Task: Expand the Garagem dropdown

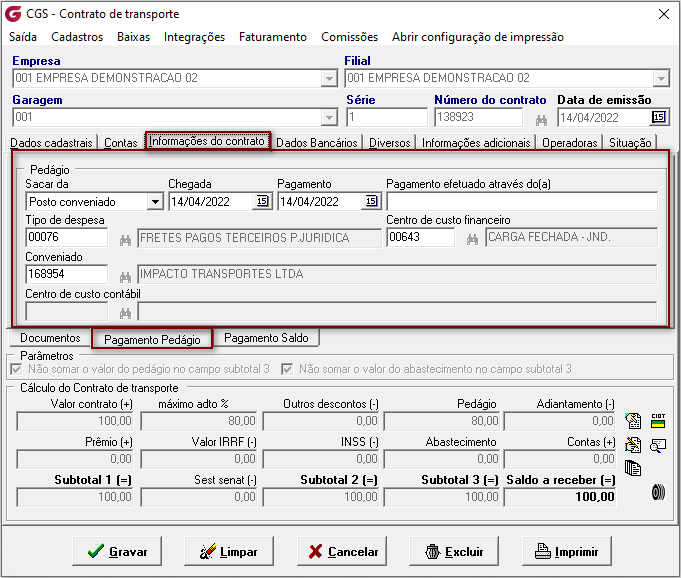Action: [329, 118]
